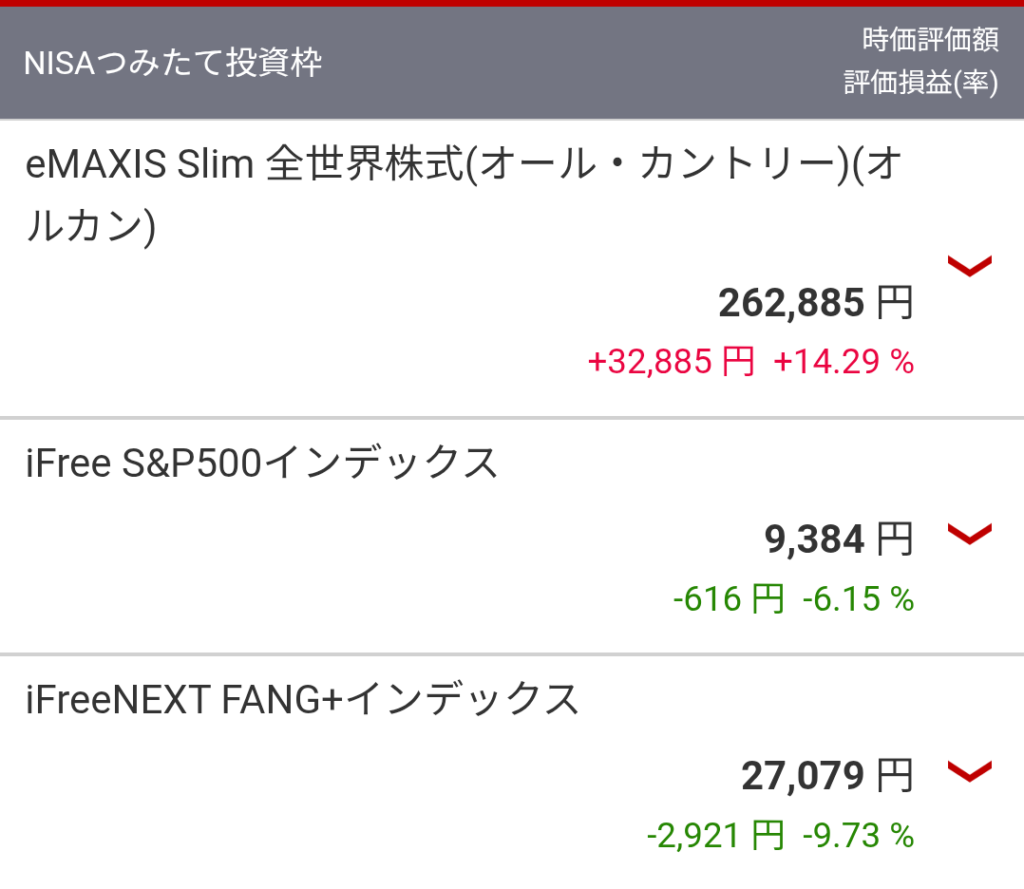1024x889 pixels.
Task: Click the 評価損益(率) column header
Action: tap(920, 84)
